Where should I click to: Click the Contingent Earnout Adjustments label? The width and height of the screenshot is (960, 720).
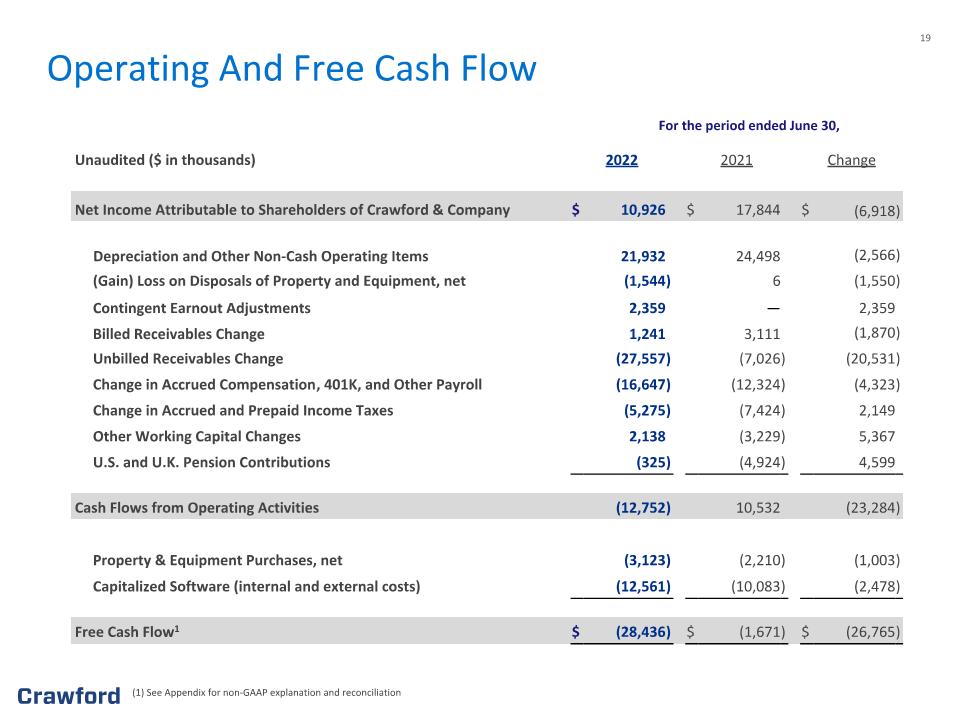(x=201, y=308)
